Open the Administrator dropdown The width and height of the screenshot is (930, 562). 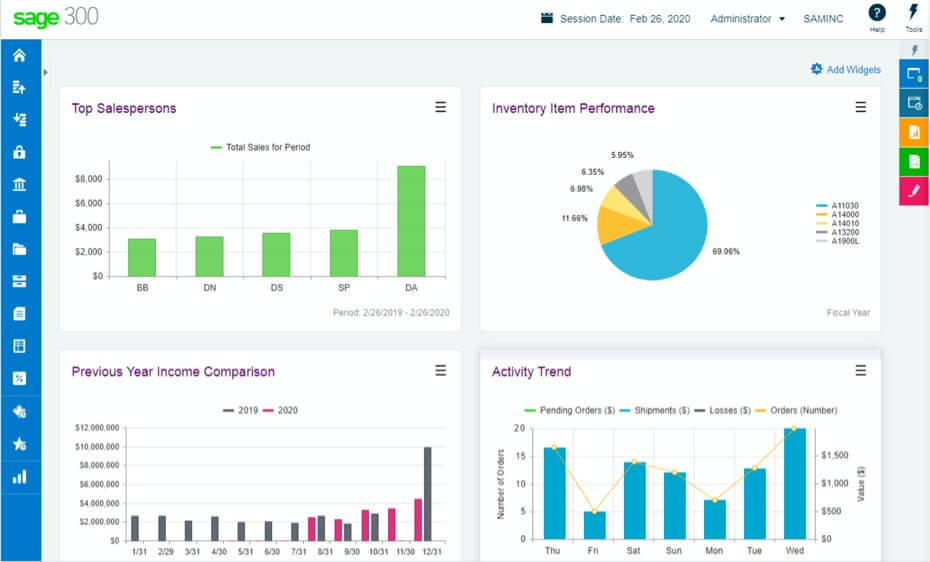[747, 19]
